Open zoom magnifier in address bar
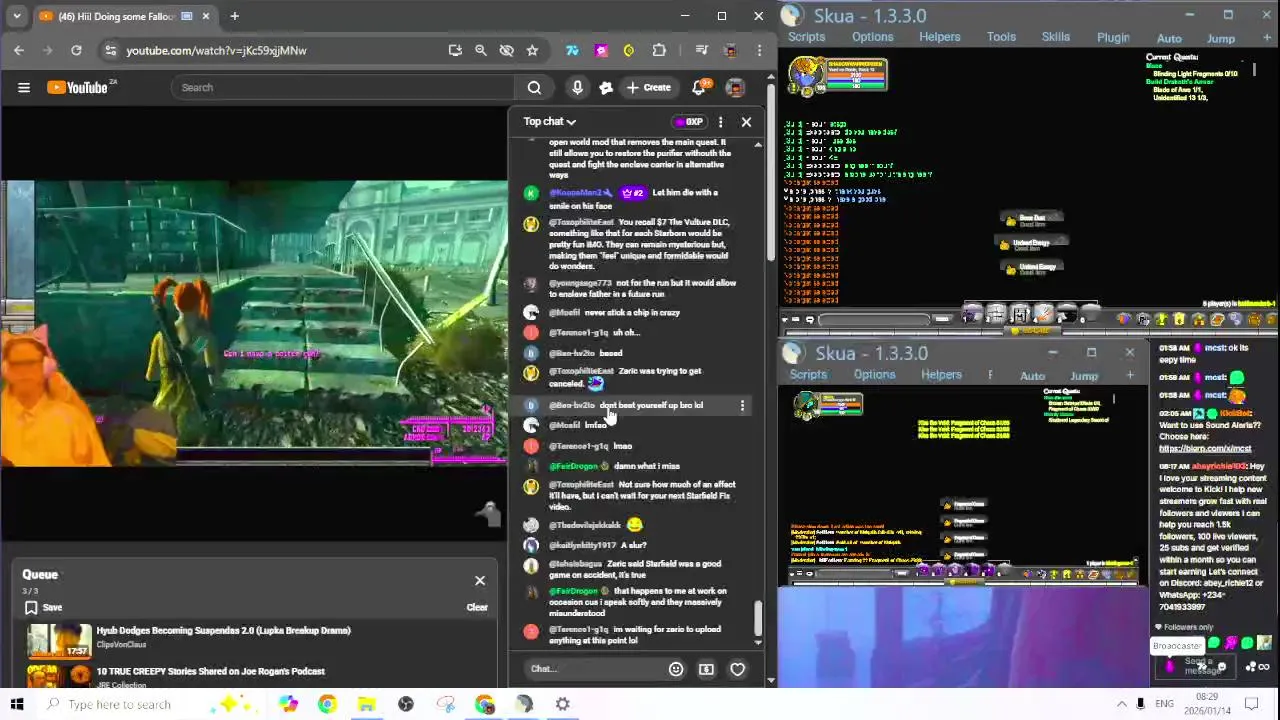The width and height of the screenshot is (1280, 720). coord(481,50)
